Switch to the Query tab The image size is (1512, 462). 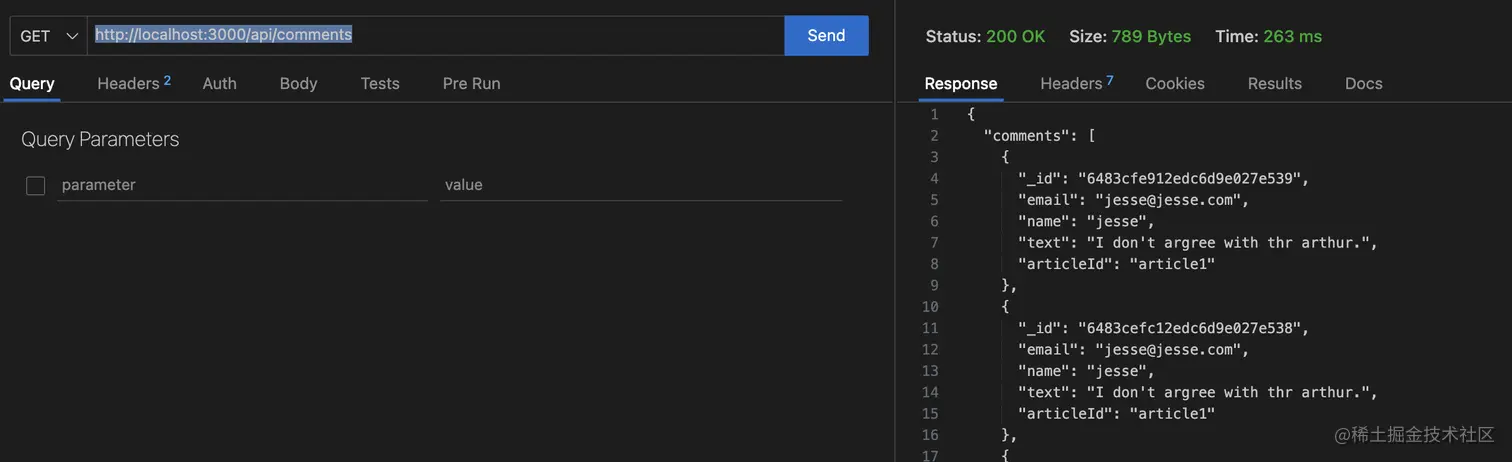(x=32, y=84)
